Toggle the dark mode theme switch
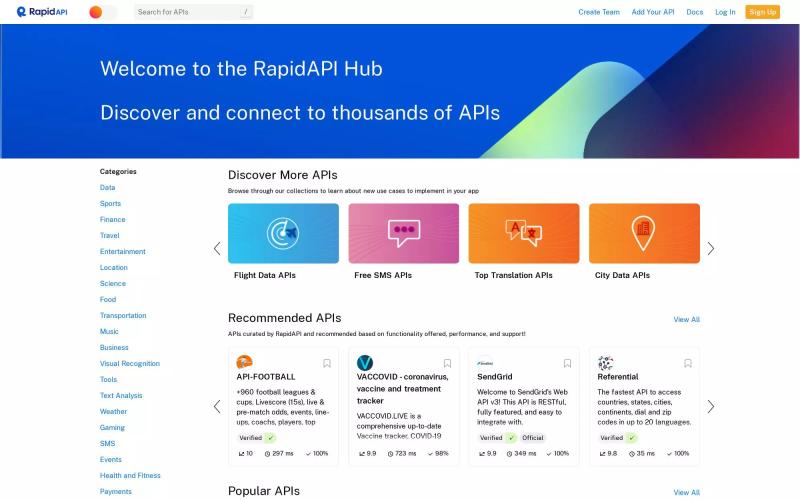800x500 pixels. [x=103, y=12]
